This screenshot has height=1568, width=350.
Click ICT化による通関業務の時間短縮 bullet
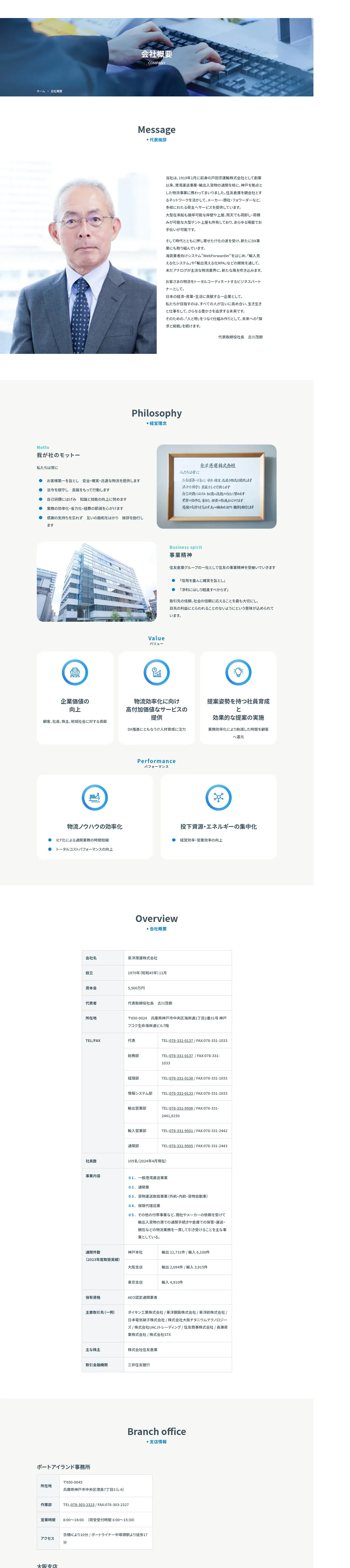(x=82, y=840)
